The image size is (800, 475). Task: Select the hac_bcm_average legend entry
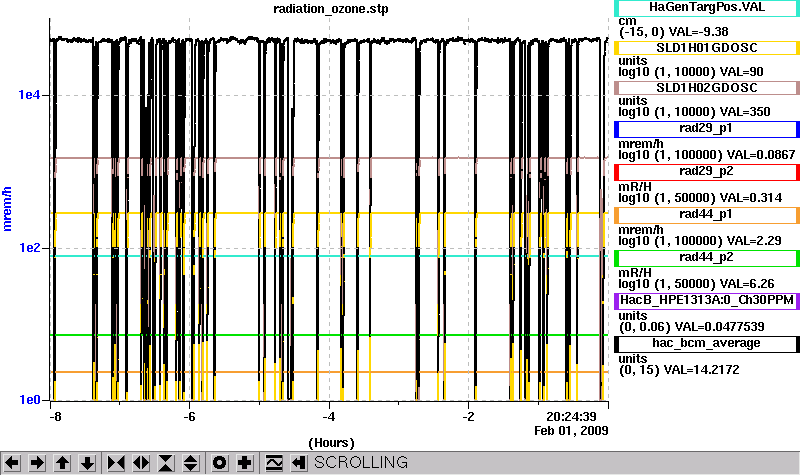pyautogui.click(x=707, y=343)
